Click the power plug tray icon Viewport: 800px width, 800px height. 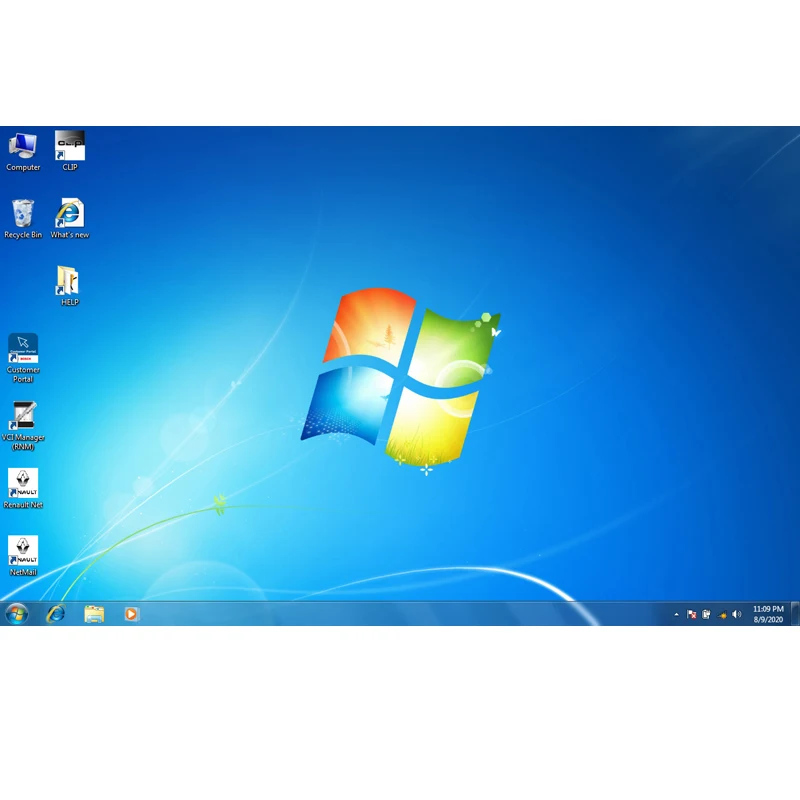[706, 614]
